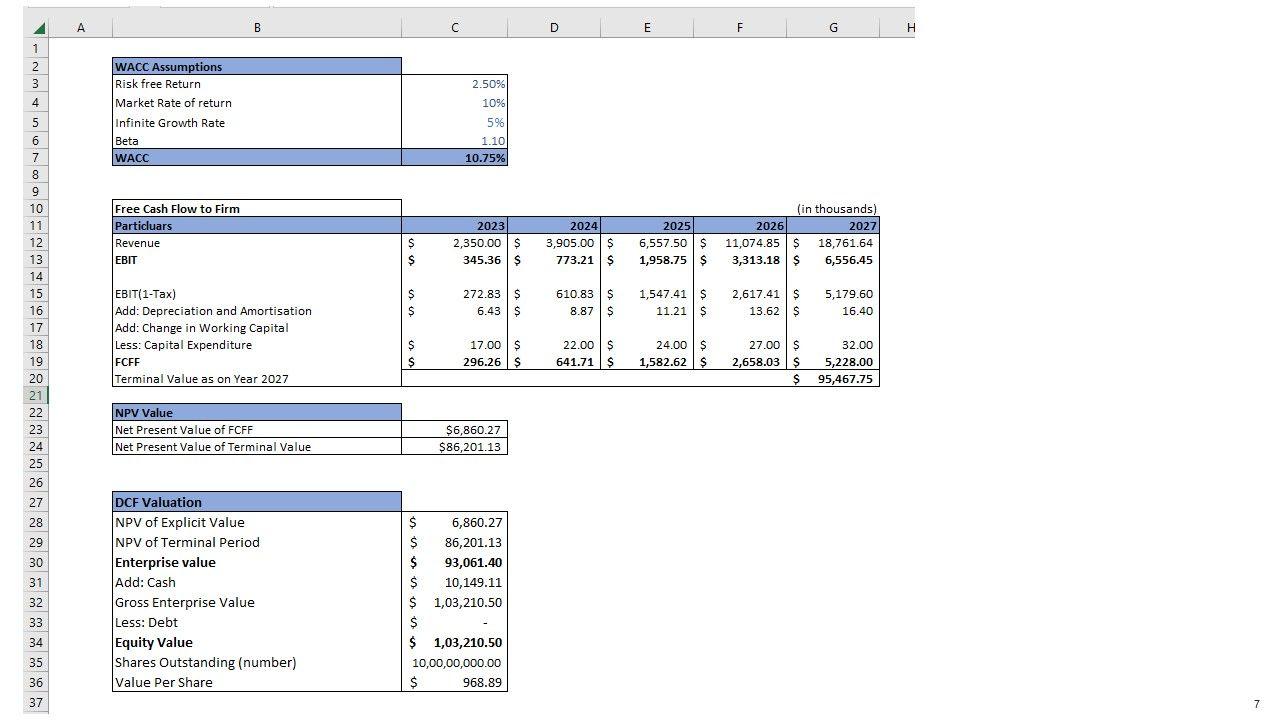Click the Add: Cash 10,149.11 cell

(455, 583)
